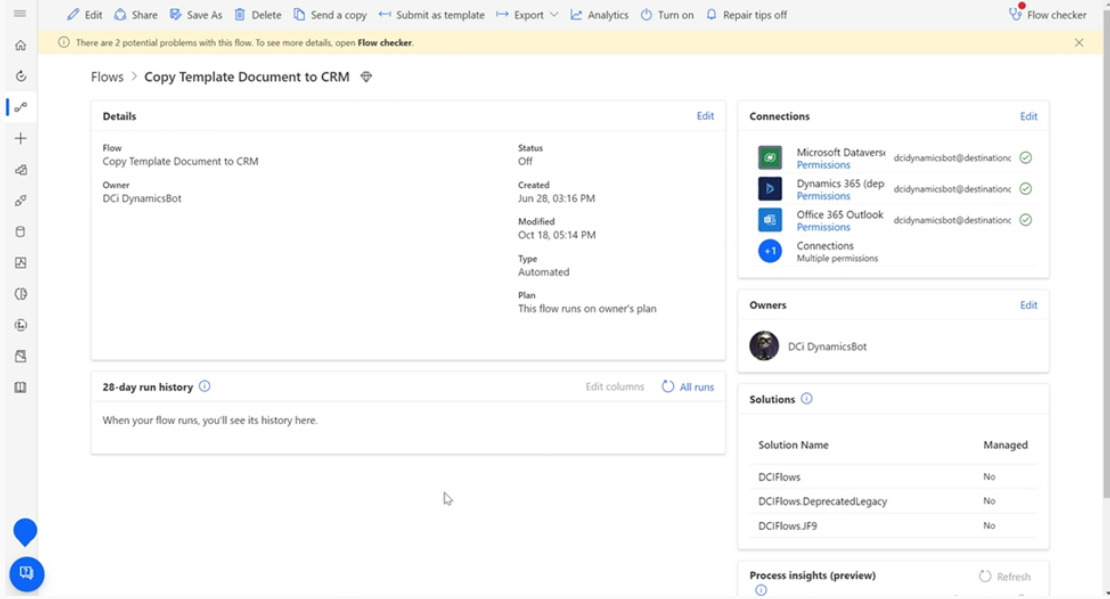This screenshot has height=599, width=1110.
Task: Click Outlook connection status checkmark
Action: (1026, 220)
